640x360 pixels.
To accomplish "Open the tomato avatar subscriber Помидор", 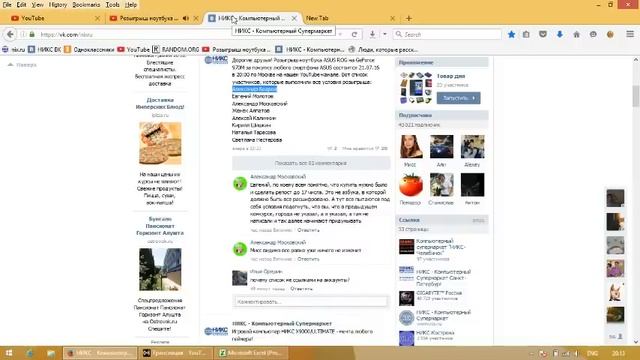I will [411, 185].
